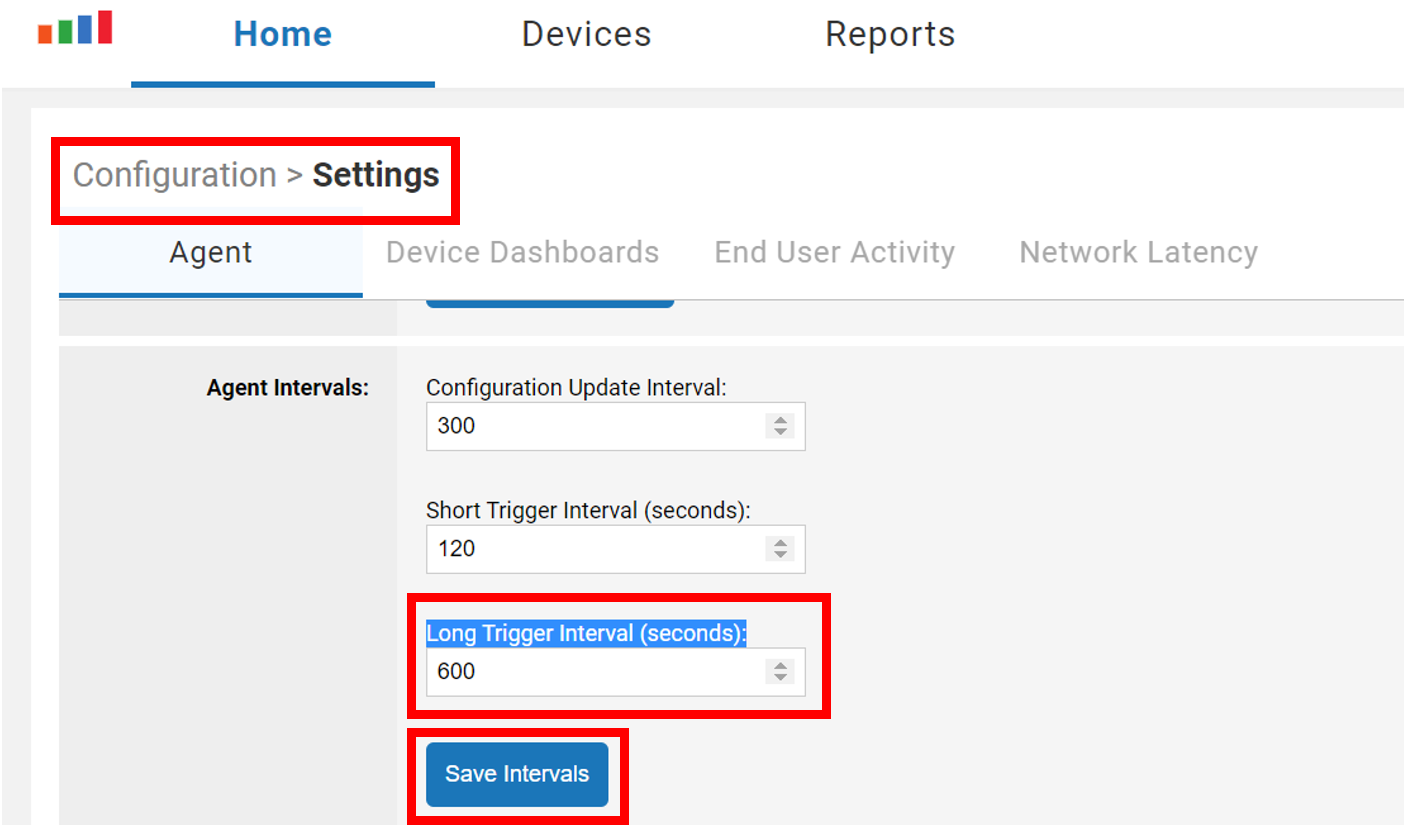Click the Configuration Update Interval field

point(615,426)
